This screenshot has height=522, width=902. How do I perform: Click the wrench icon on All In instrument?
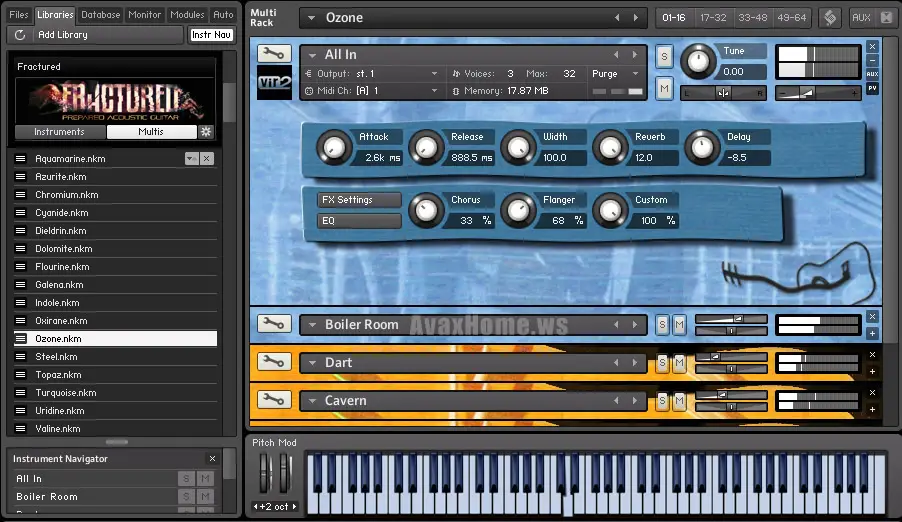click(272, 54)
